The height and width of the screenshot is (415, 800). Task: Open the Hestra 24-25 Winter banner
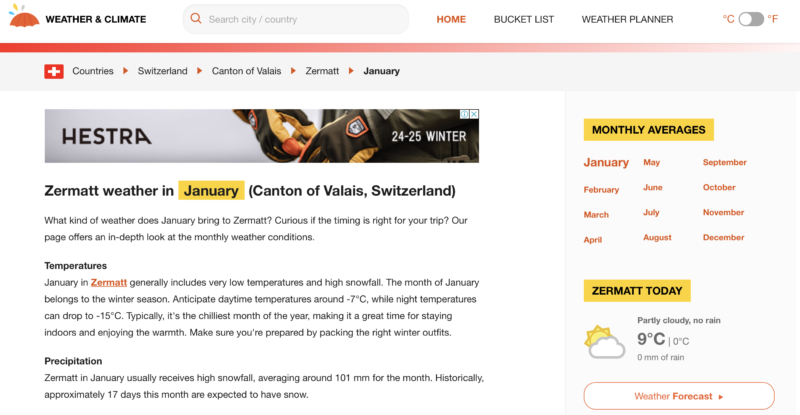[x=262, y=136]
